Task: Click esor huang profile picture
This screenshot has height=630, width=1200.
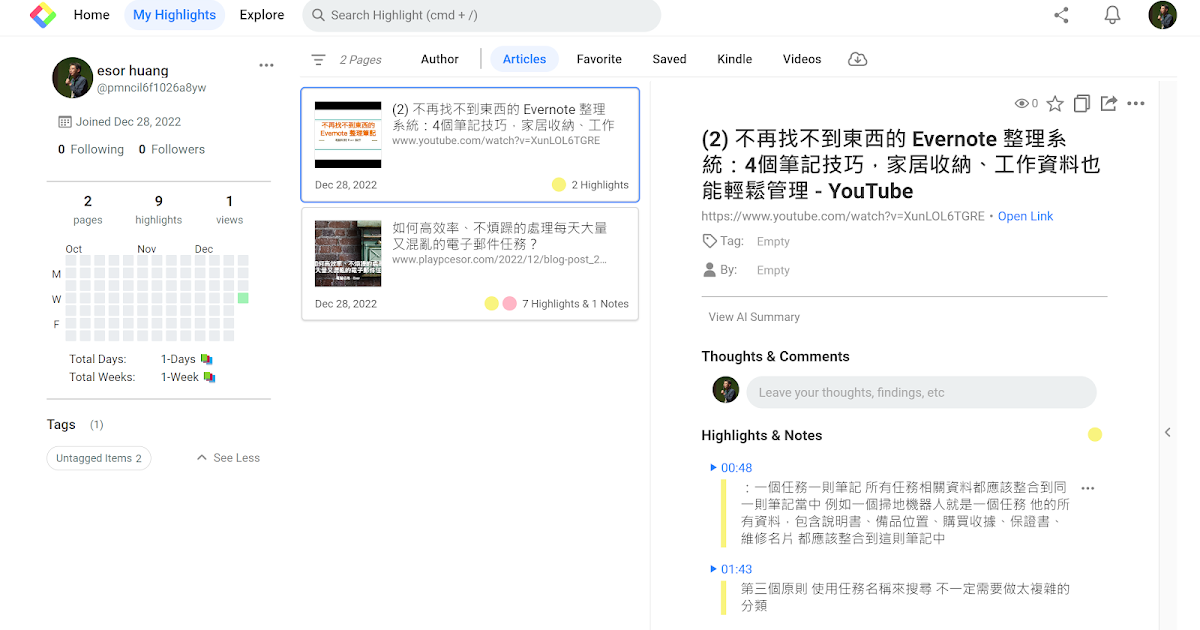Action: coord(72,77)
